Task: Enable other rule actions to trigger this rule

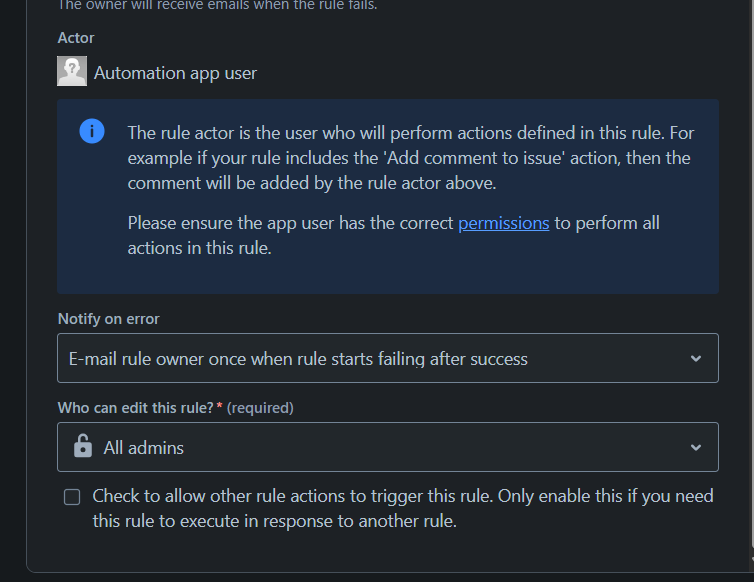Action: [x=72, y=497]
